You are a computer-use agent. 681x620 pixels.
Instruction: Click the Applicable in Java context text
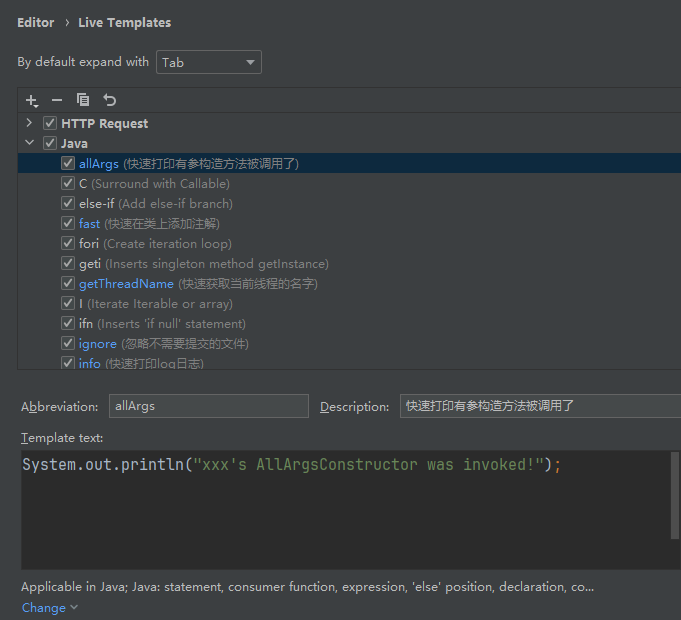[307, 587]
